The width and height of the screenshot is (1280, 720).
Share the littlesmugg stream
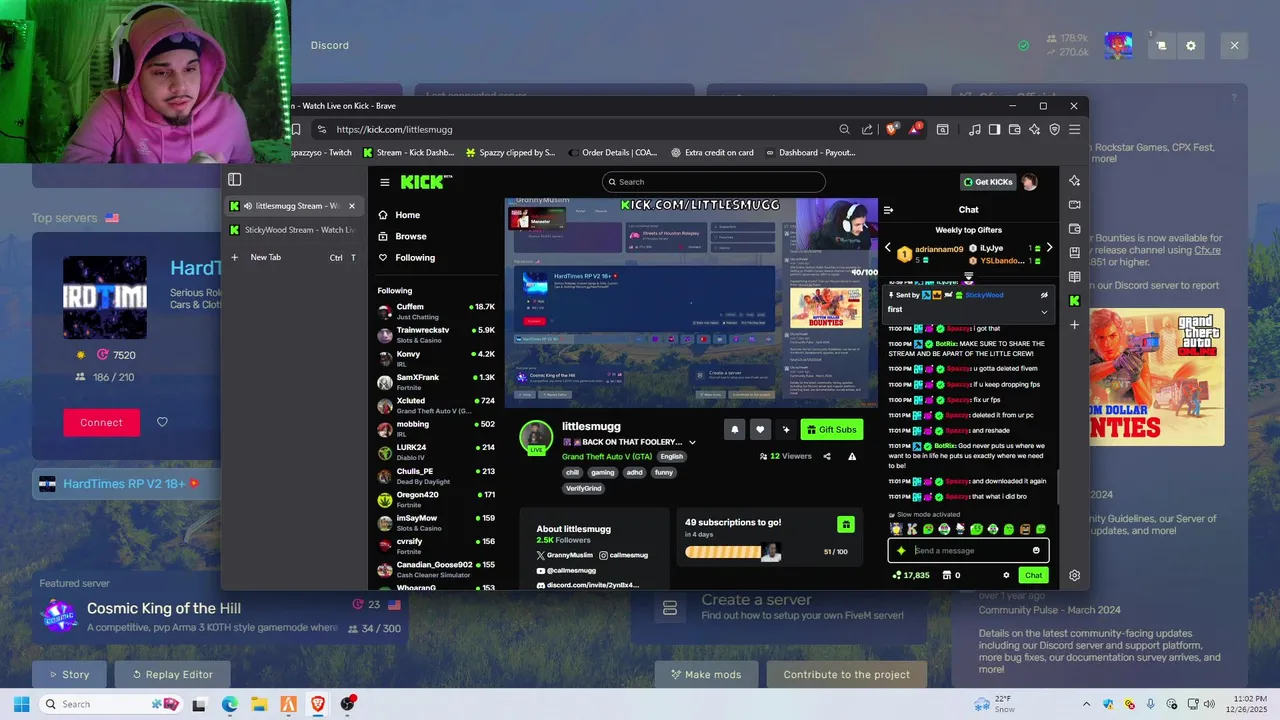click(x=826, y=456)
